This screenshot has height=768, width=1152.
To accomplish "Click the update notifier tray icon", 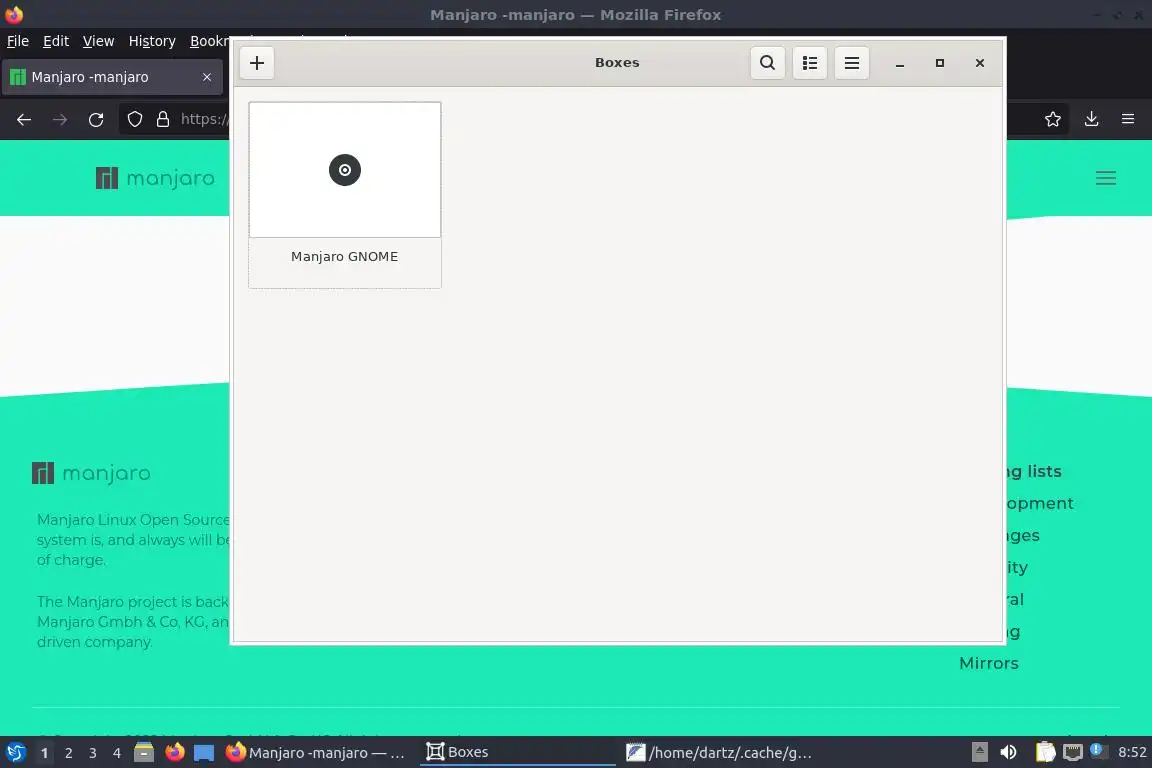I will click(1096, 750).
